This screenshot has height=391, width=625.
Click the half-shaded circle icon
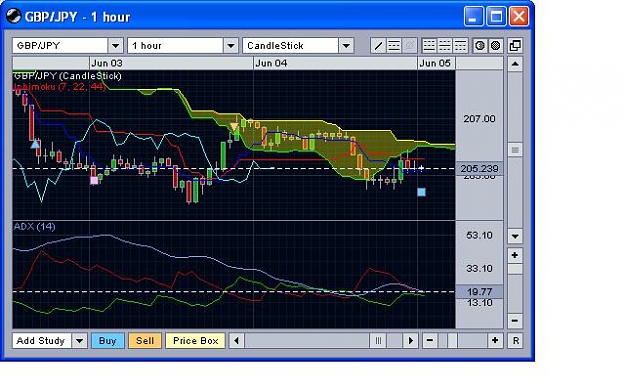click(x=480, y=46)
